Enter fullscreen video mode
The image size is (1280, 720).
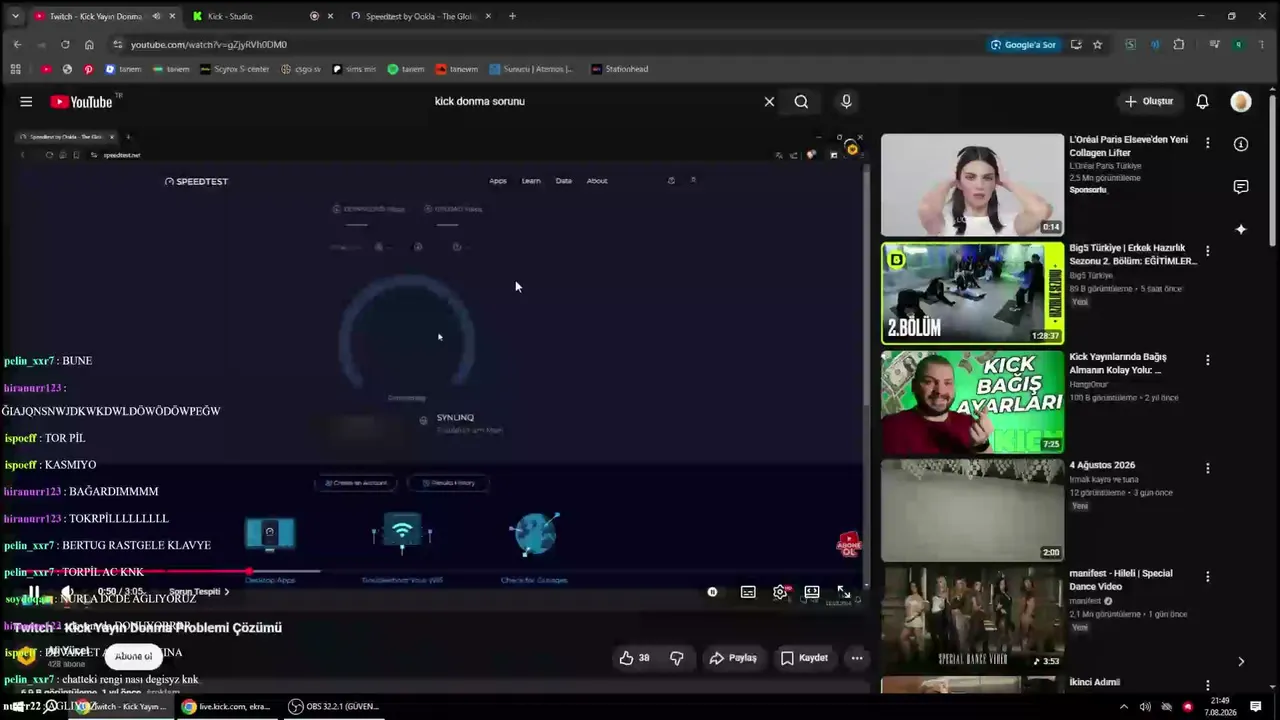[x=844, y=592]
